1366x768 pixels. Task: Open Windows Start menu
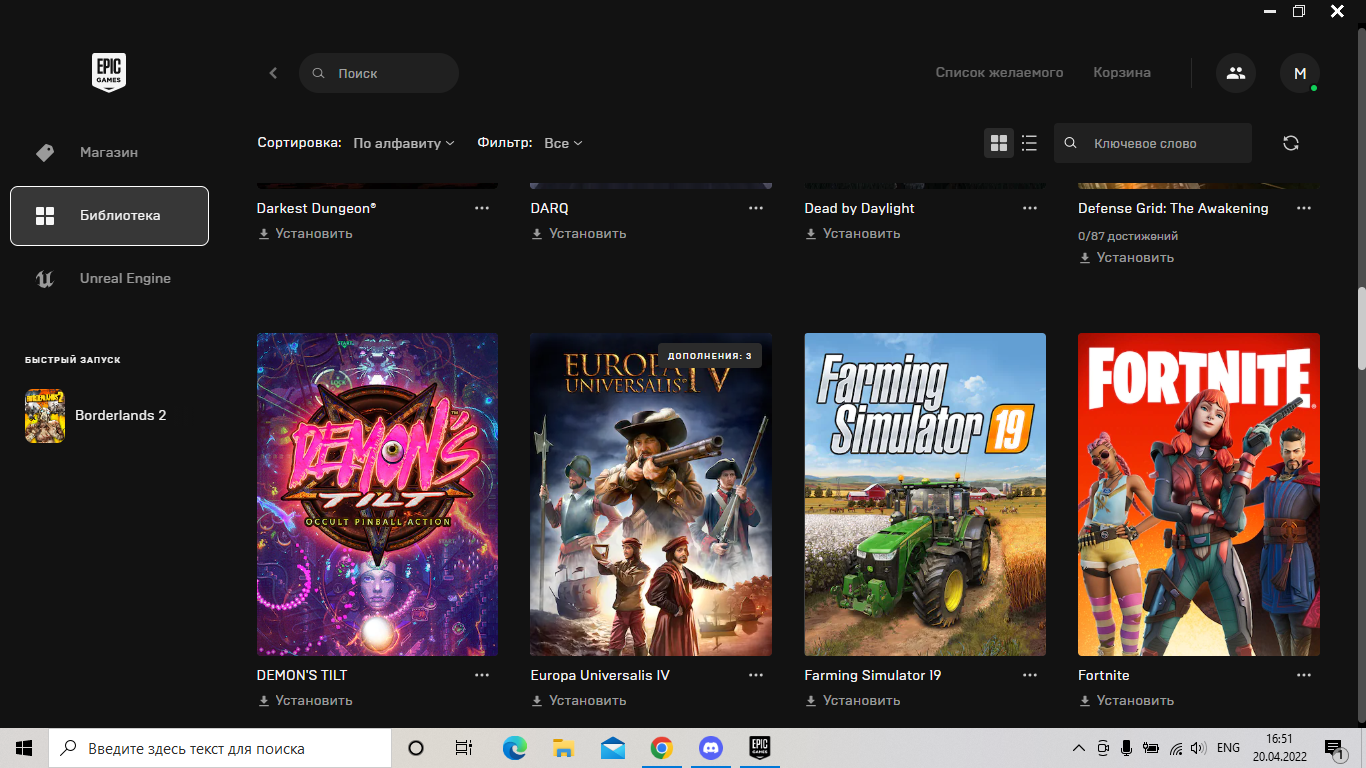24,748
